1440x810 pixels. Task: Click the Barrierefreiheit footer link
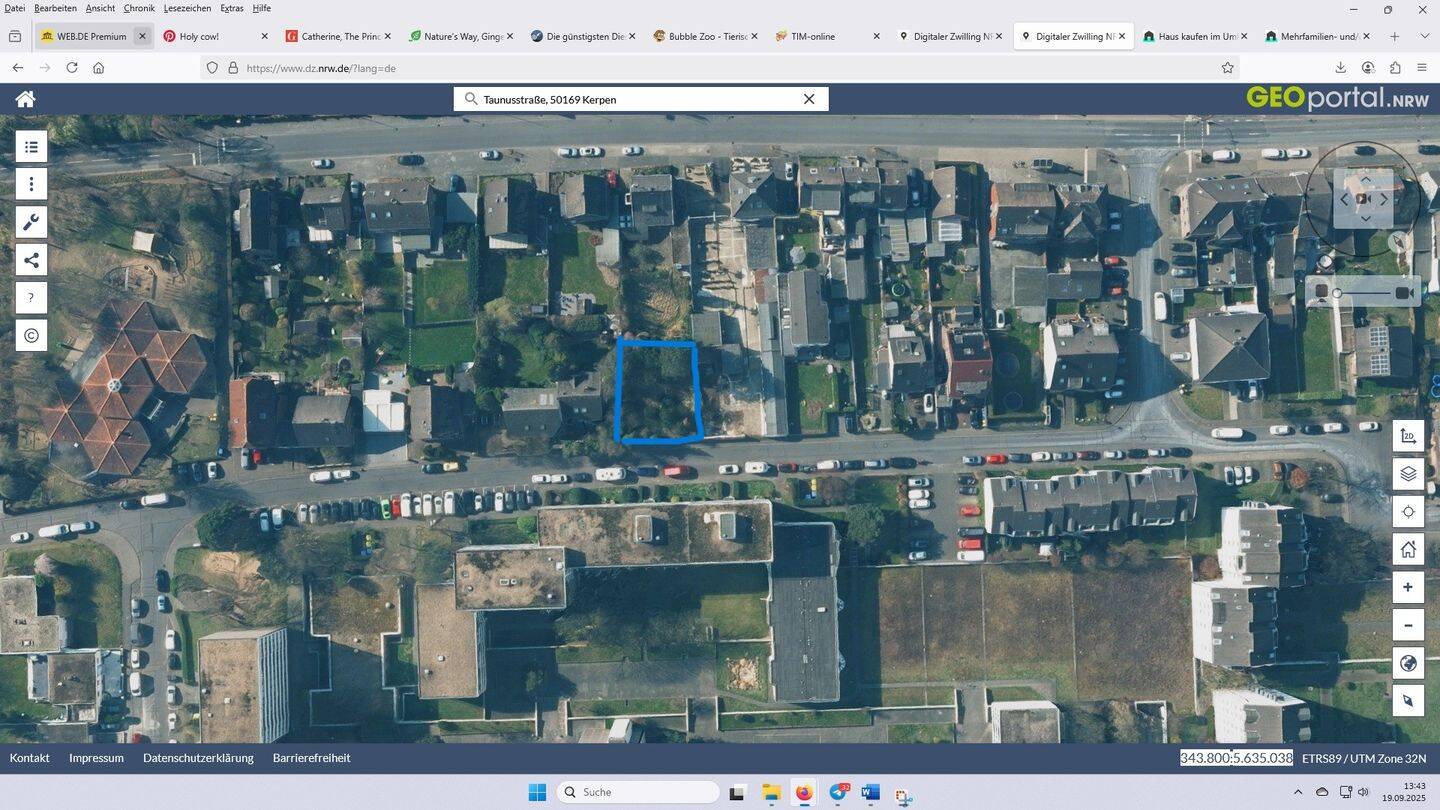[312, 757]
